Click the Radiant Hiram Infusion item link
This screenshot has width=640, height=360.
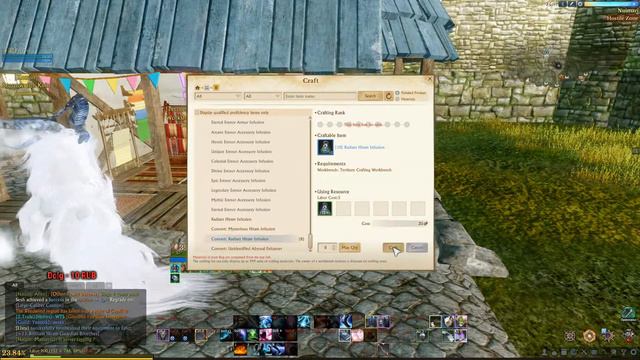(360, 147)
